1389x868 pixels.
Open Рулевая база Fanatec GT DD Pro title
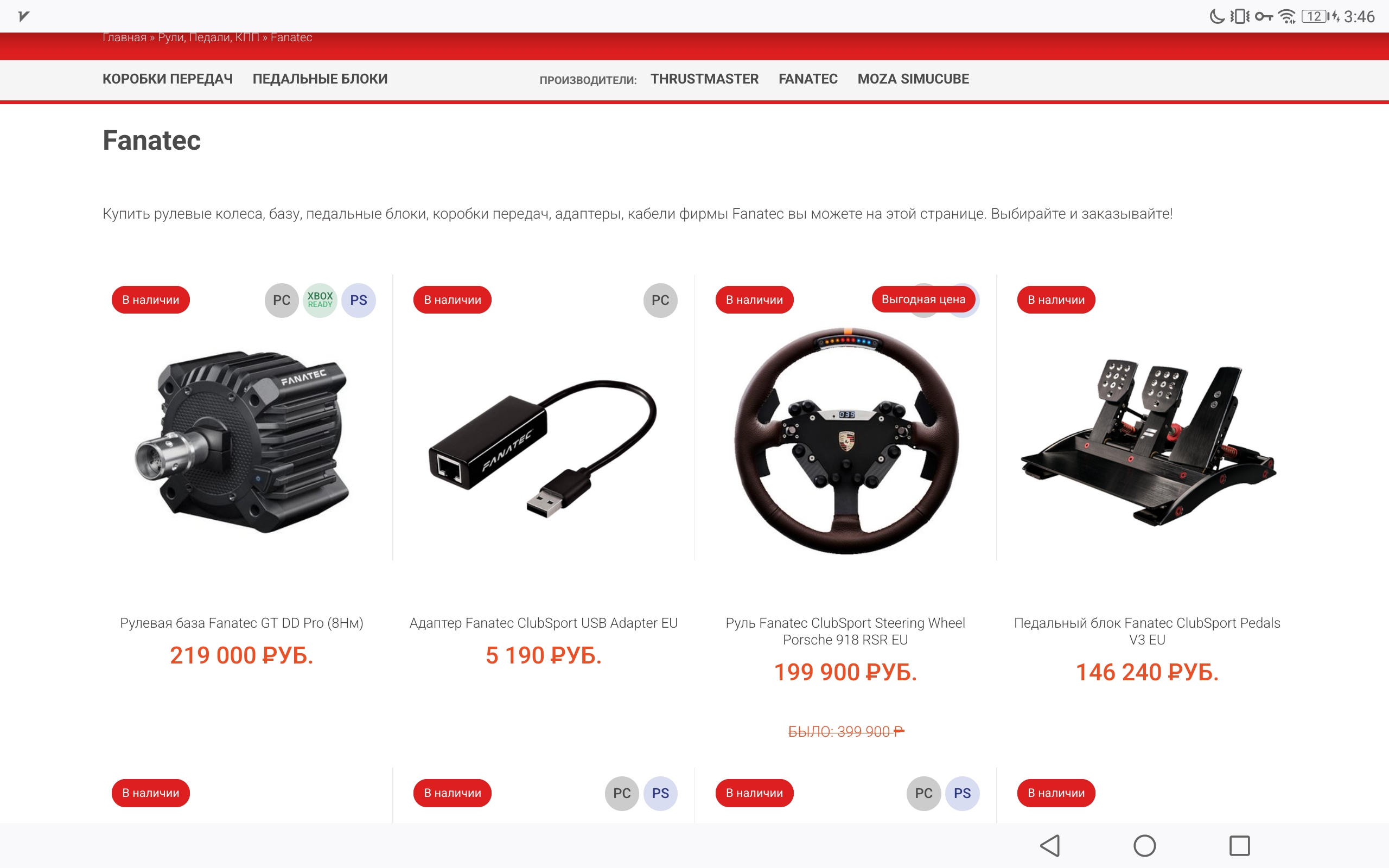[241, 623]
